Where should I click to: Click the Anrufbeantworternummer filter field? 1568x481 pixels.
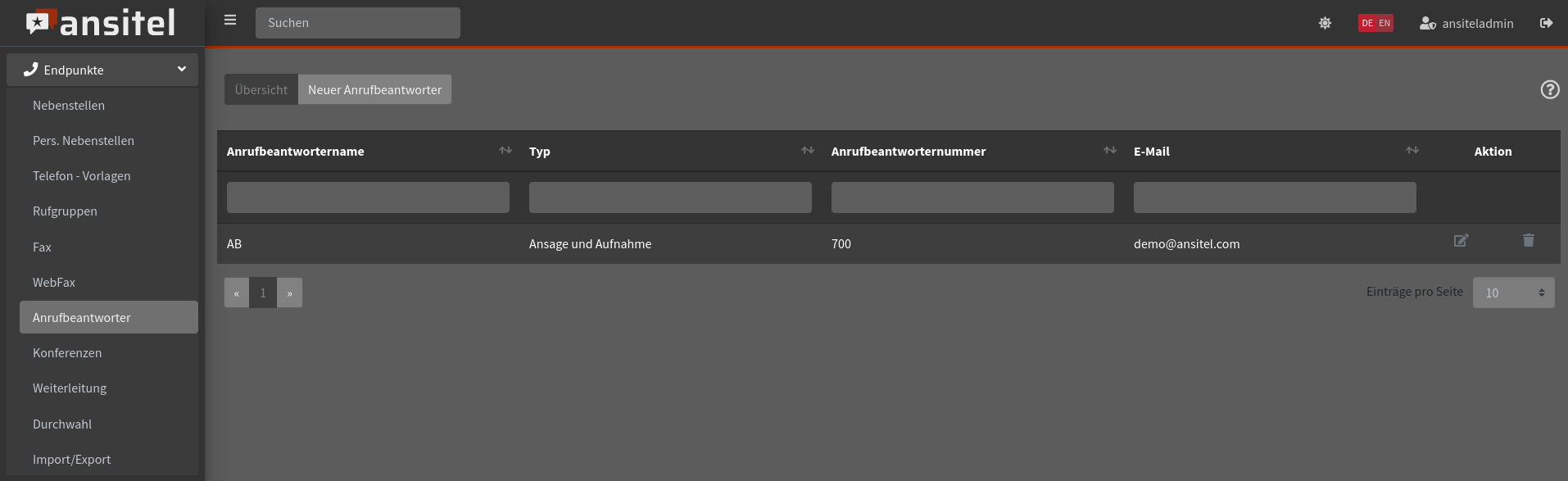tap(972, 197)
